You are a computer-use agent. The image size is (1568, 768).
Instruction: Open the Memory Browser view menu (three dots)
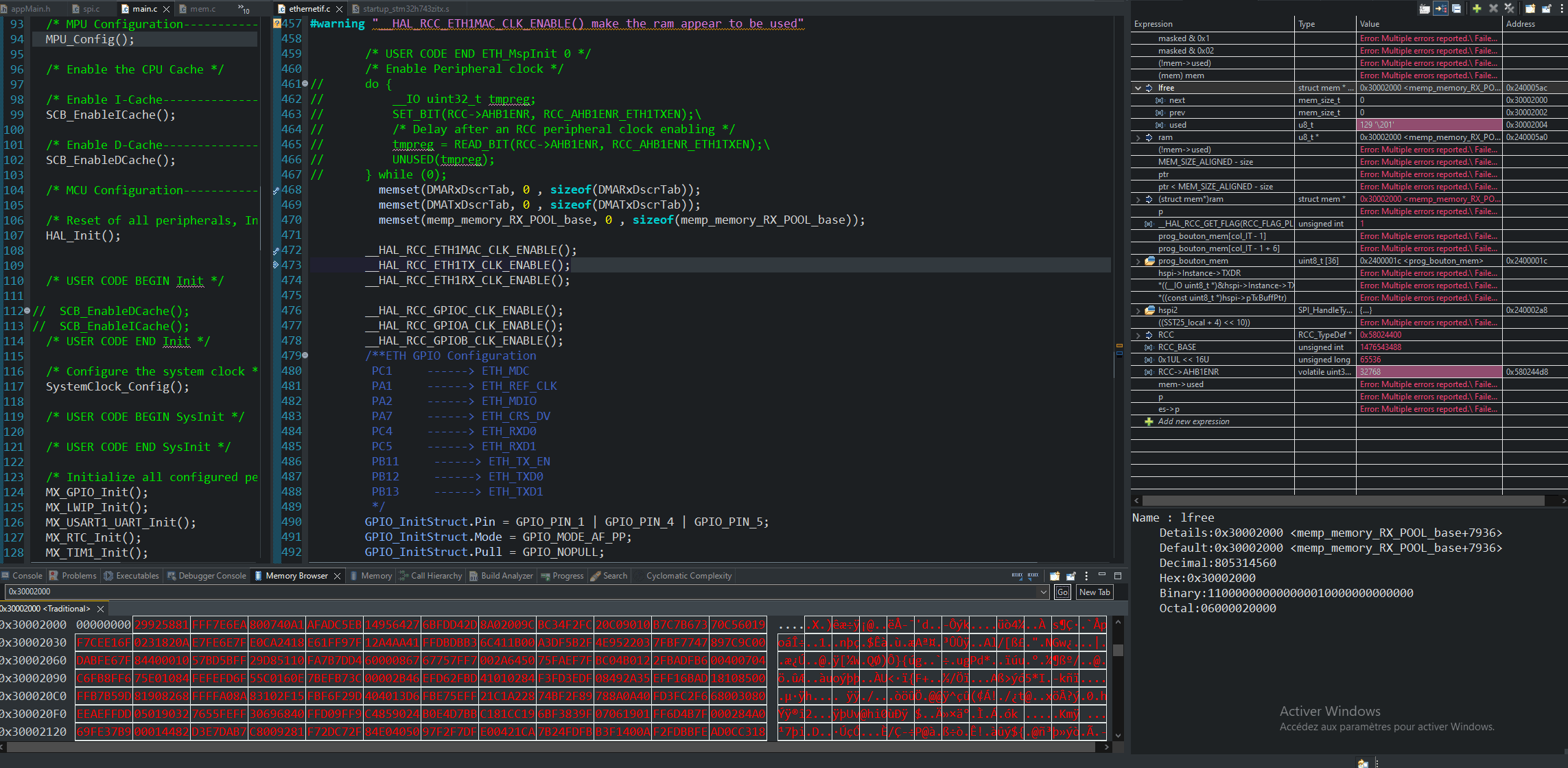[x=1086, y=575]
